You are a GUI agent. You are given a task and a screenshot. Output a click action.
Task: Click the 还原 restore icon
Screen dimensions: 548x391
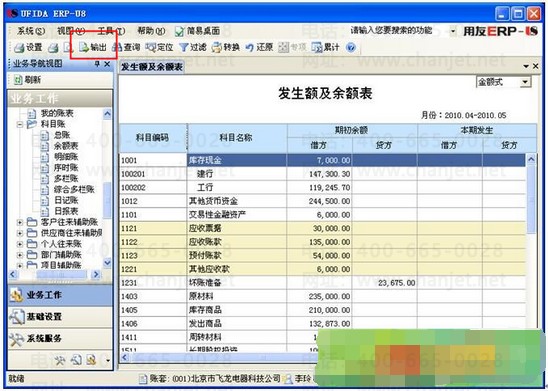(x=259, y=47)
